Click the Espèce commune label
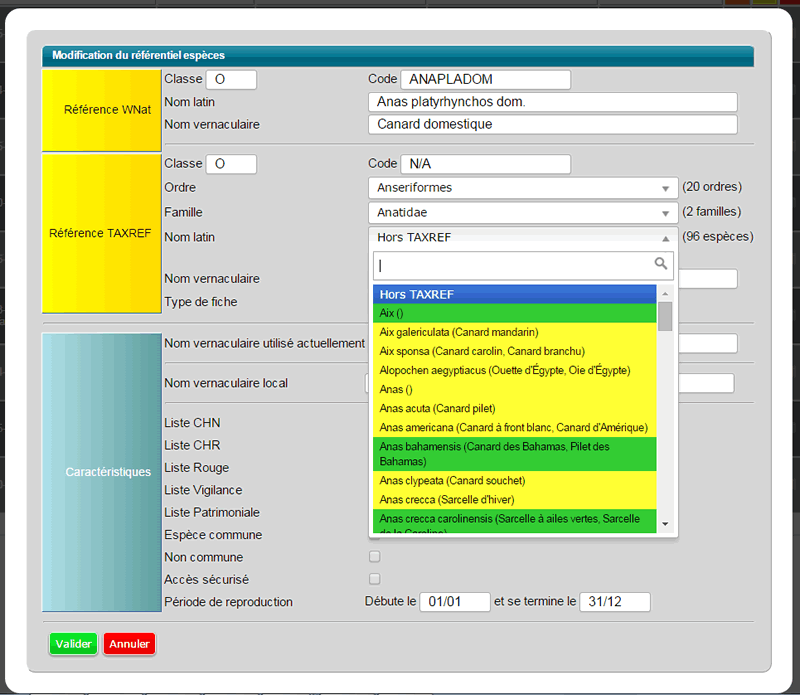Image resolution: width=800 pixels, height=695 pixels. point(213,535)
